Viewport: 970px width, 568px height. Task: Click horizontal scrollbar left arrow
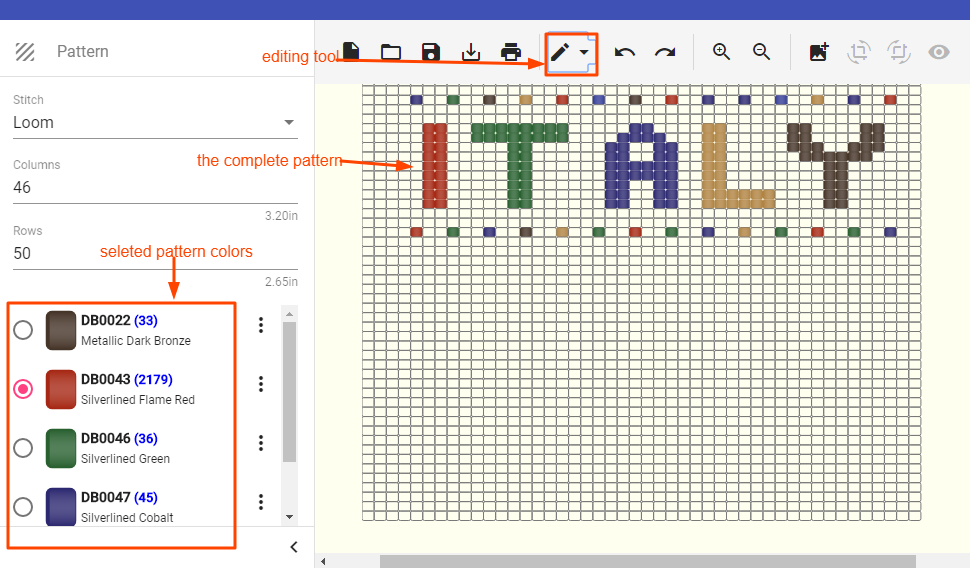tap(323, 561)
